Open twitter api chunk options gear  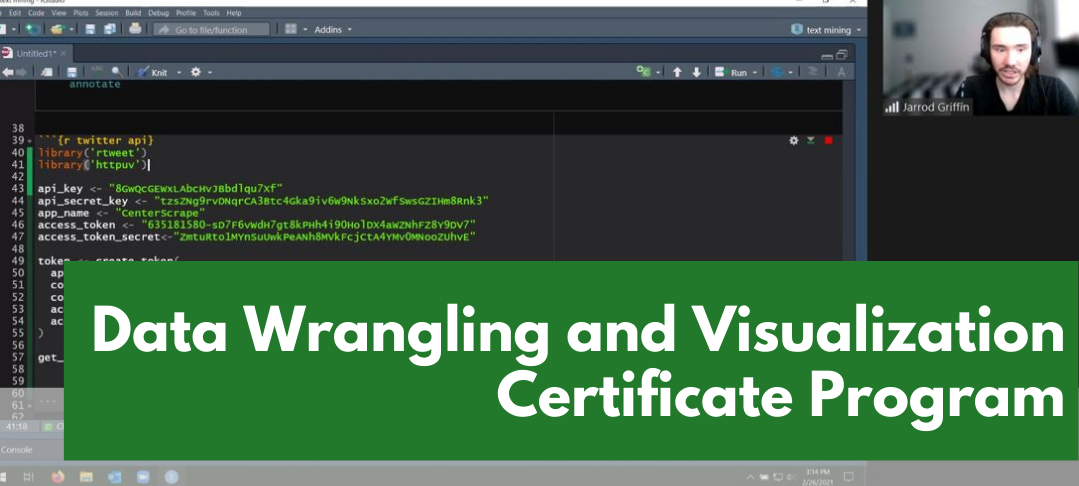[x=793, y=140]
